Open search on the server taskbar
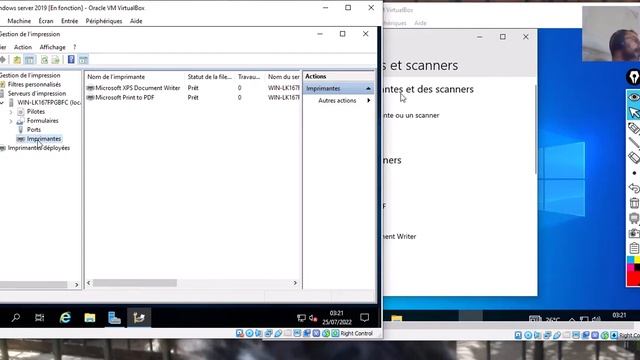The height and width of the screenshot is (360, 640). tap(16, 317)
